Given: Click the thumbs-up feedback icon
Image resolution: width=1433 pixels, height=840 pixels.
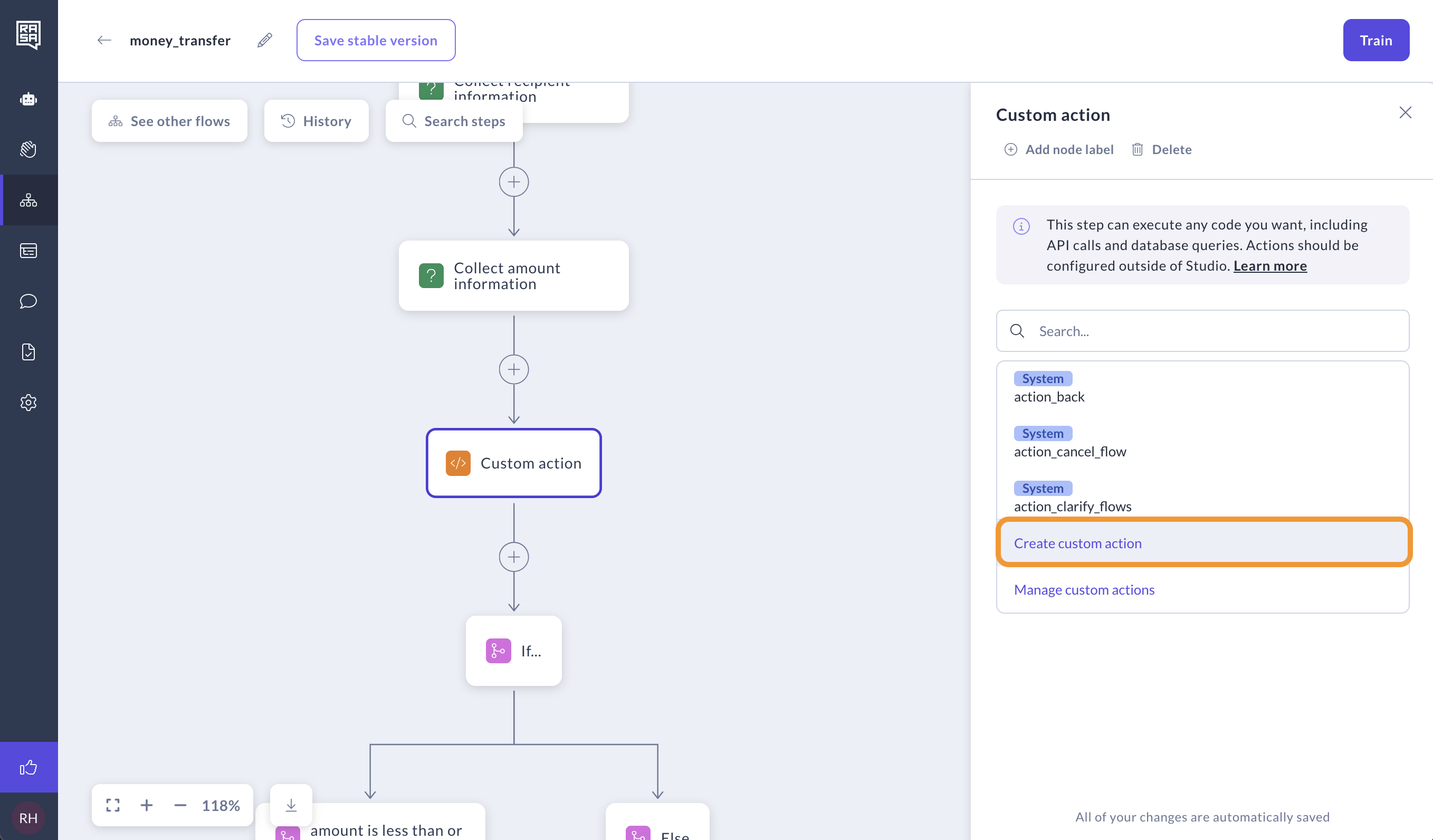Looking at the screenshot, I should [x=28, y=767].
